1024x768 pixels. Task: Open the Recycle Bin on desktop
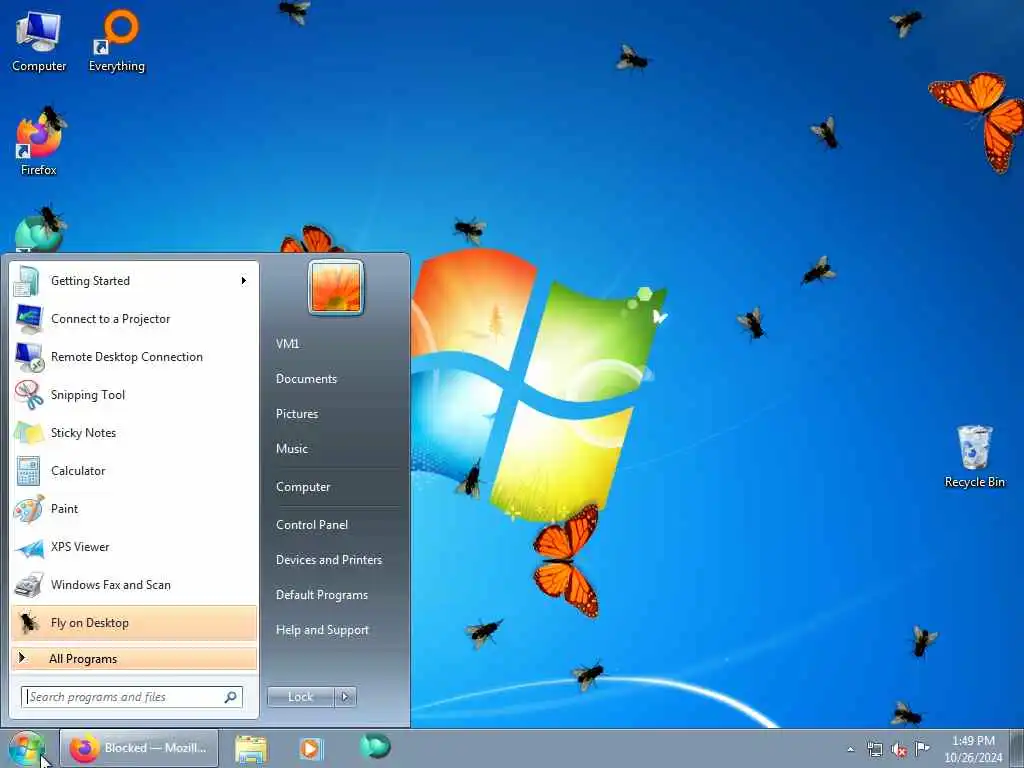coord(974,456)
